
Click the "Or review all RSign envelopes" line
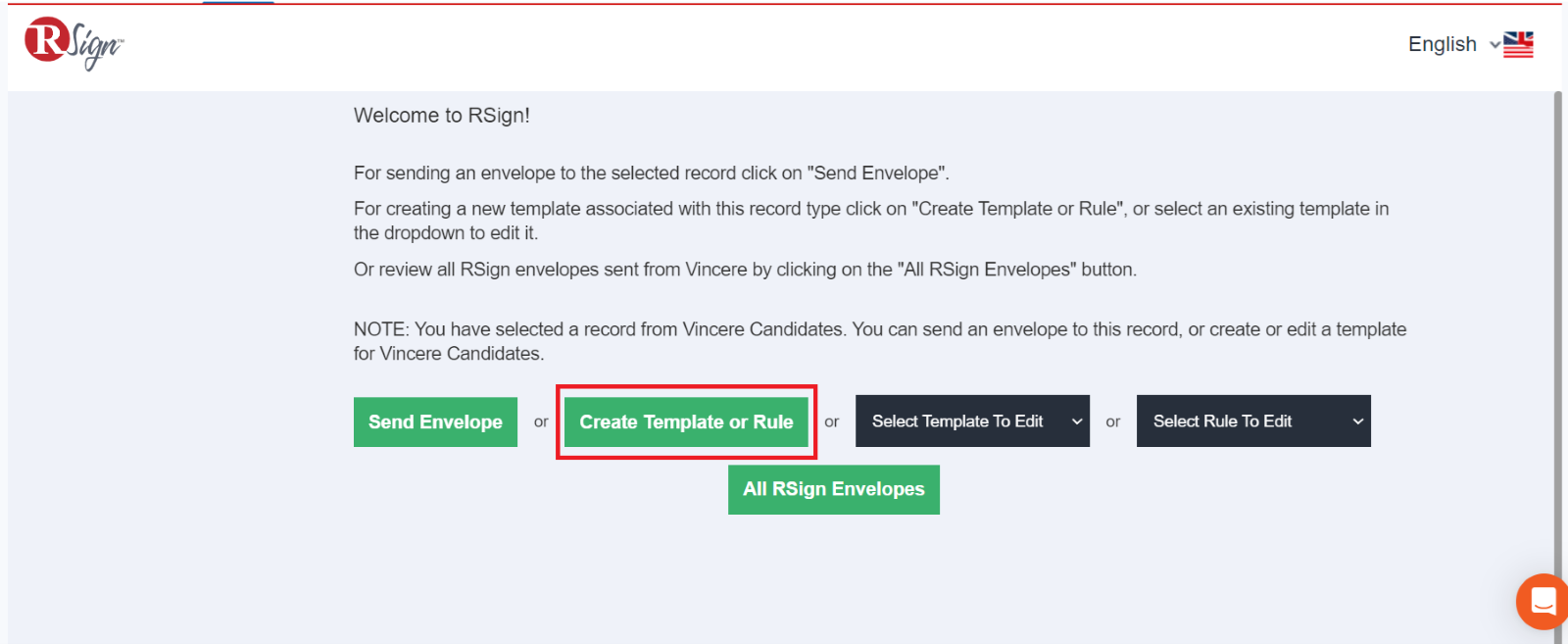click(x=745, y=270)
